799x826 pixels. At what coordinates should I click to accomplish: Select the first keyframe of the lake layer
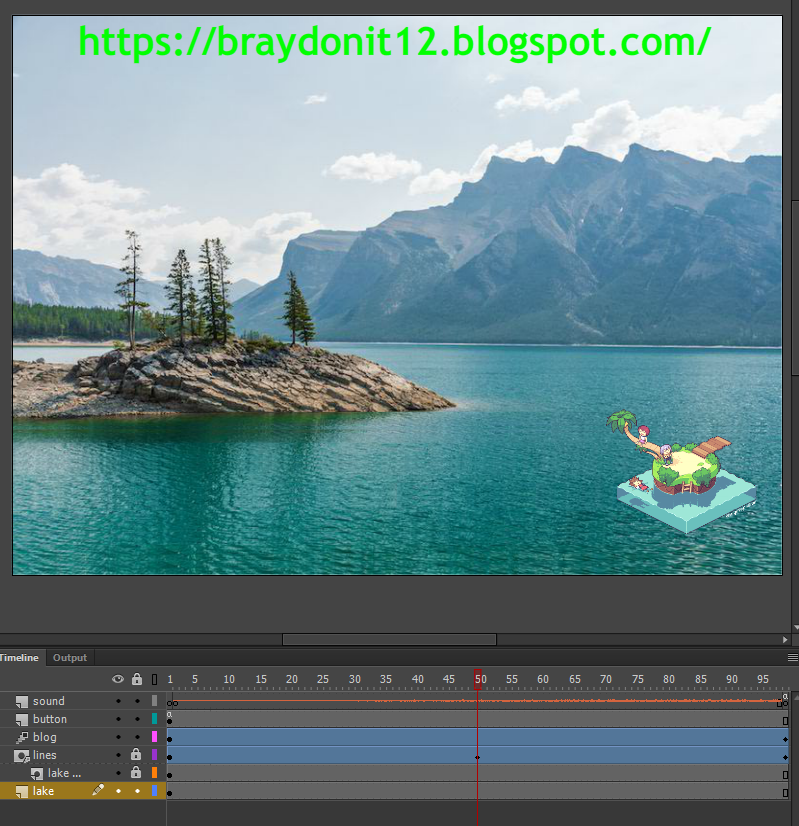[170, 793]
